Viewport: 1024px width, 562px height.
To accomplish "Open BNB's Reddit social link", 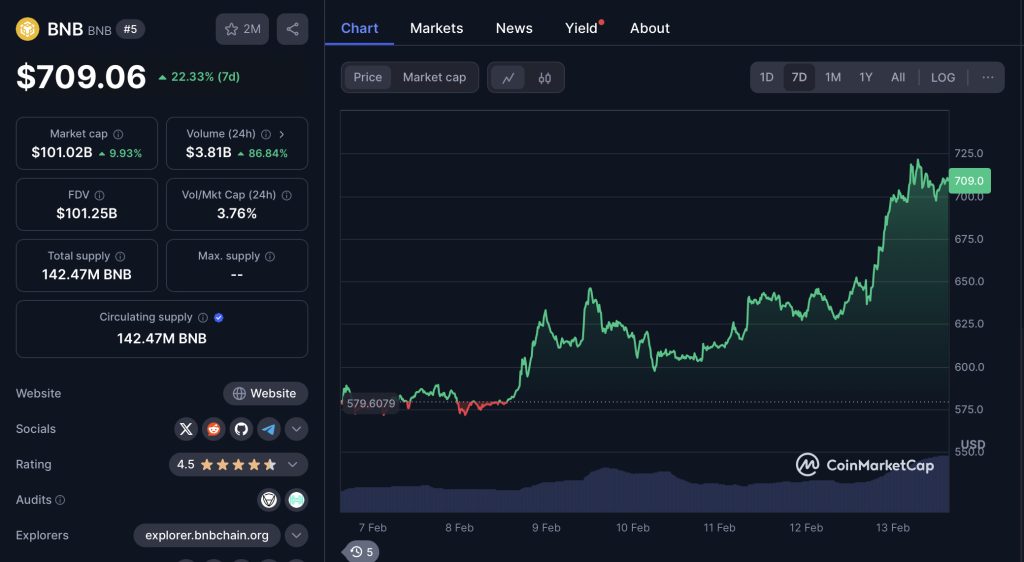I will pos(214,429).
